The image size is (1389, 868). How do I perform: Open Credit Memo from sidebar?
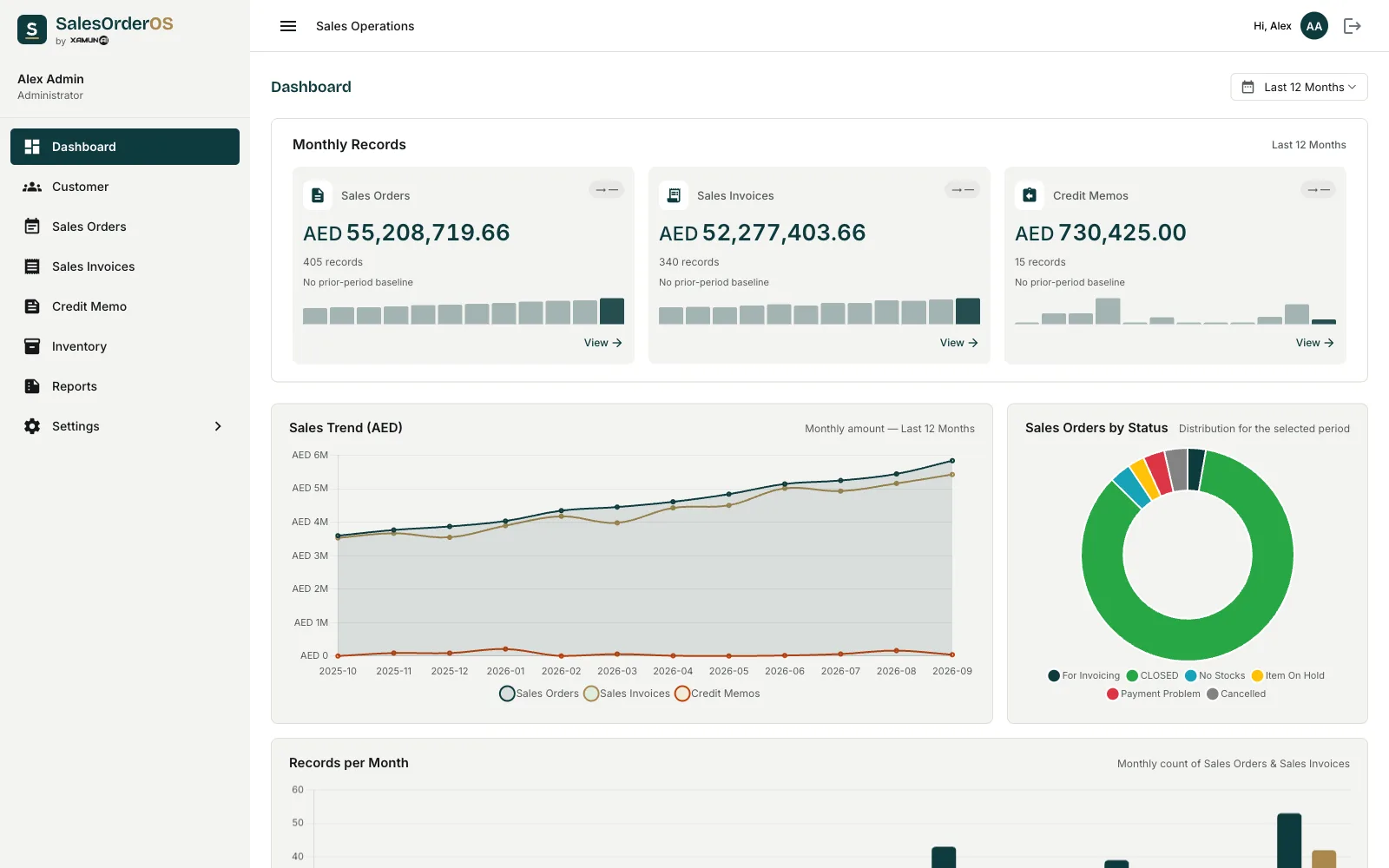pyautogui.click(x=125, y=306)
